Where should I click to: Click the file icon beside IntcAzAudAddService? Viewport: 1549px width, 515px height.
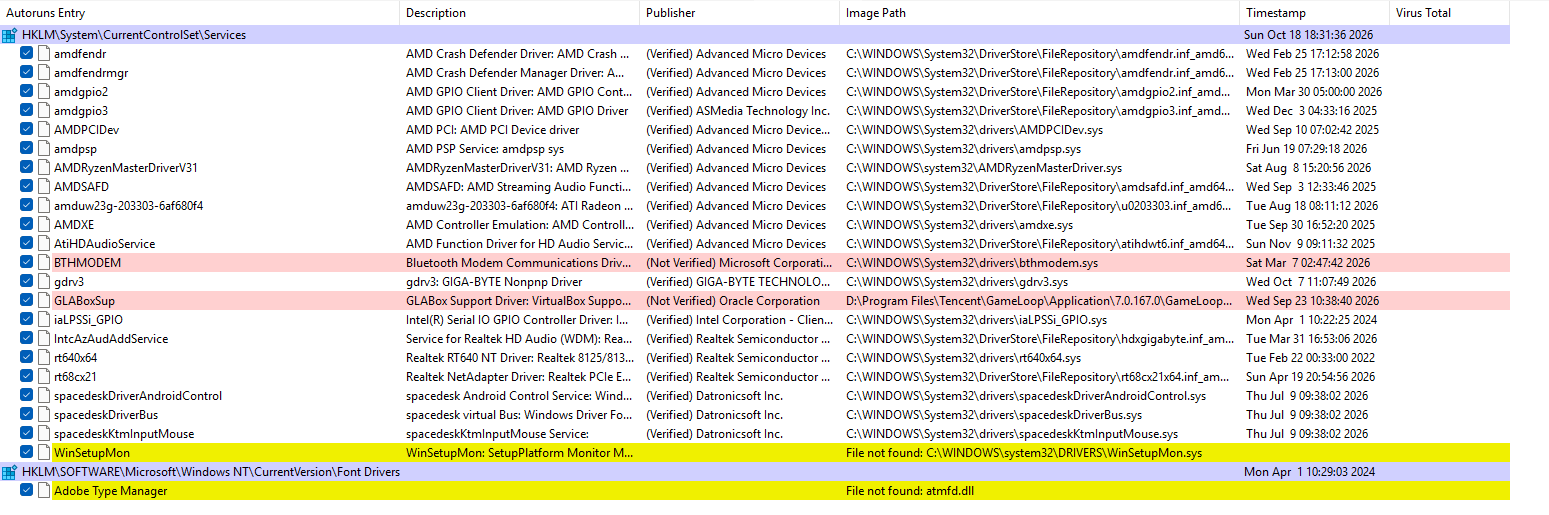pyautogui.click(x=44, y=339)
